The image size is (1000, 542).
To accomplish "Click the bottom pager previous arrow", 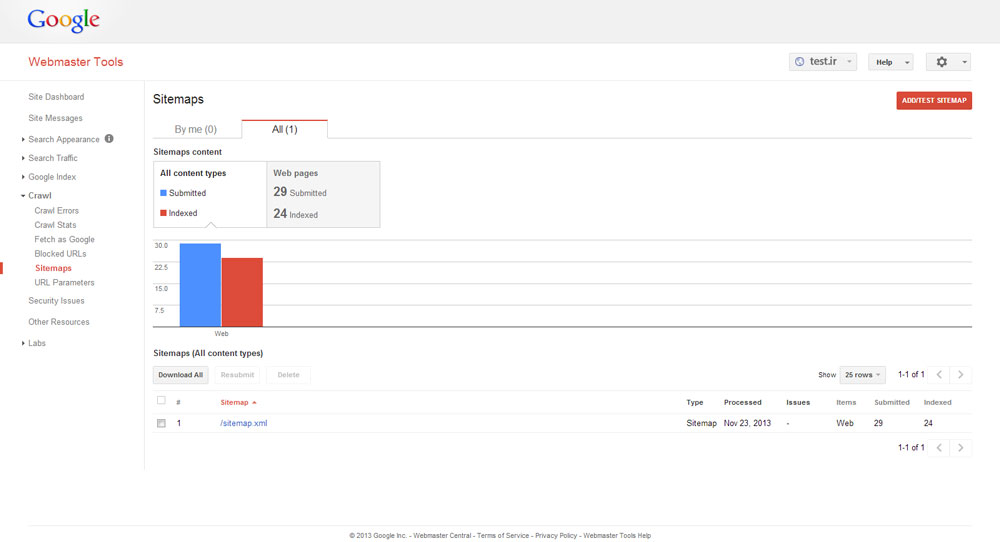I will 939,448.
